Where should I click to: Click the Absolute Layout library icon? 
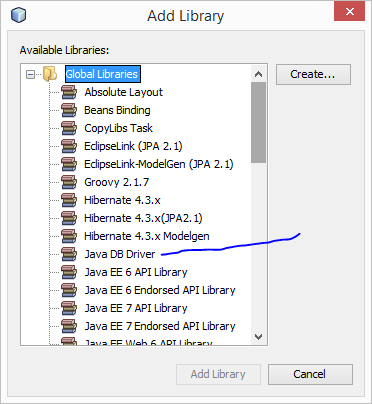click(x=69, y=92)
